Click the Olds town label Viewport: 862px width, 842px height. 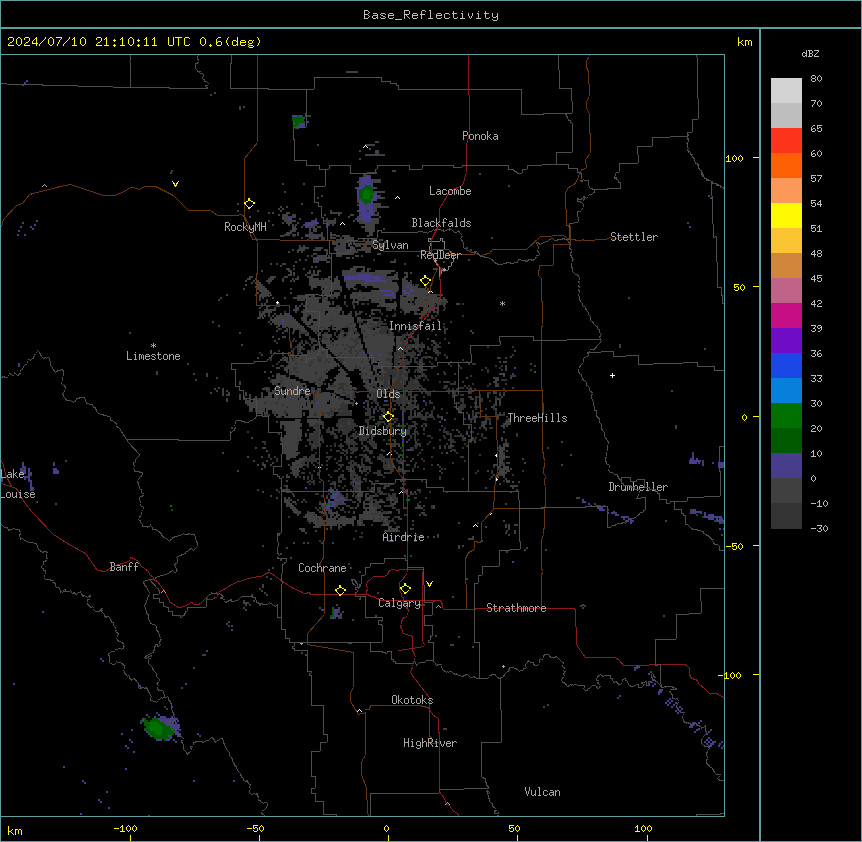pos(388,394)
